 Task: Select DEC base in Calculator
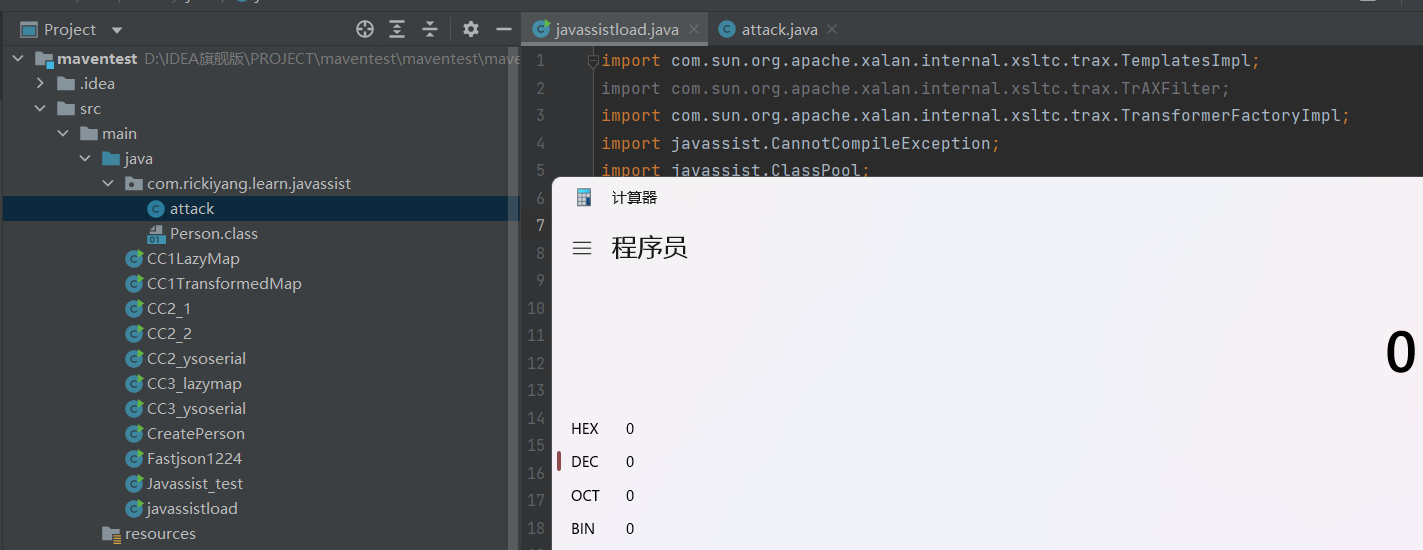584,462
